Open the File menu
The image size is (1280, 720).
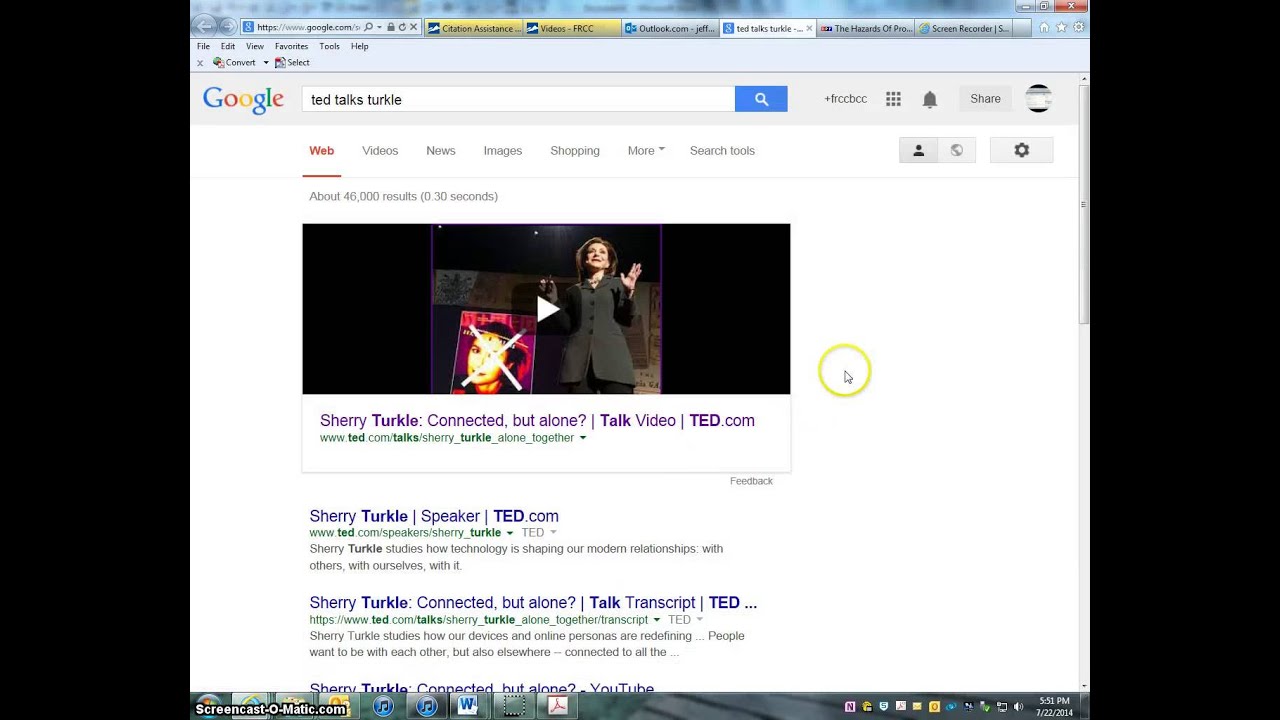(x=203, y=46)
